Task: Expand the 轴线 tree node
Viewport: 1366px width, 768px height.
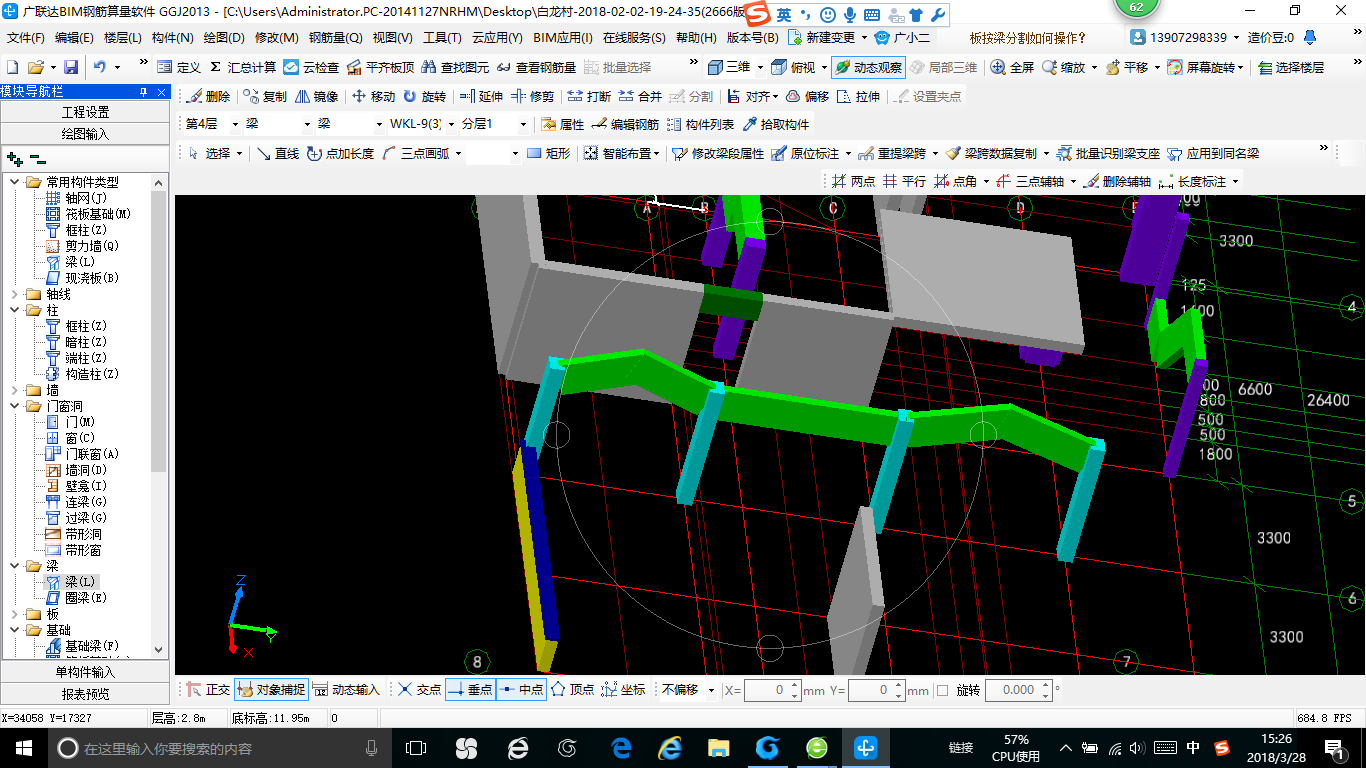Action: tap(15, 294)
